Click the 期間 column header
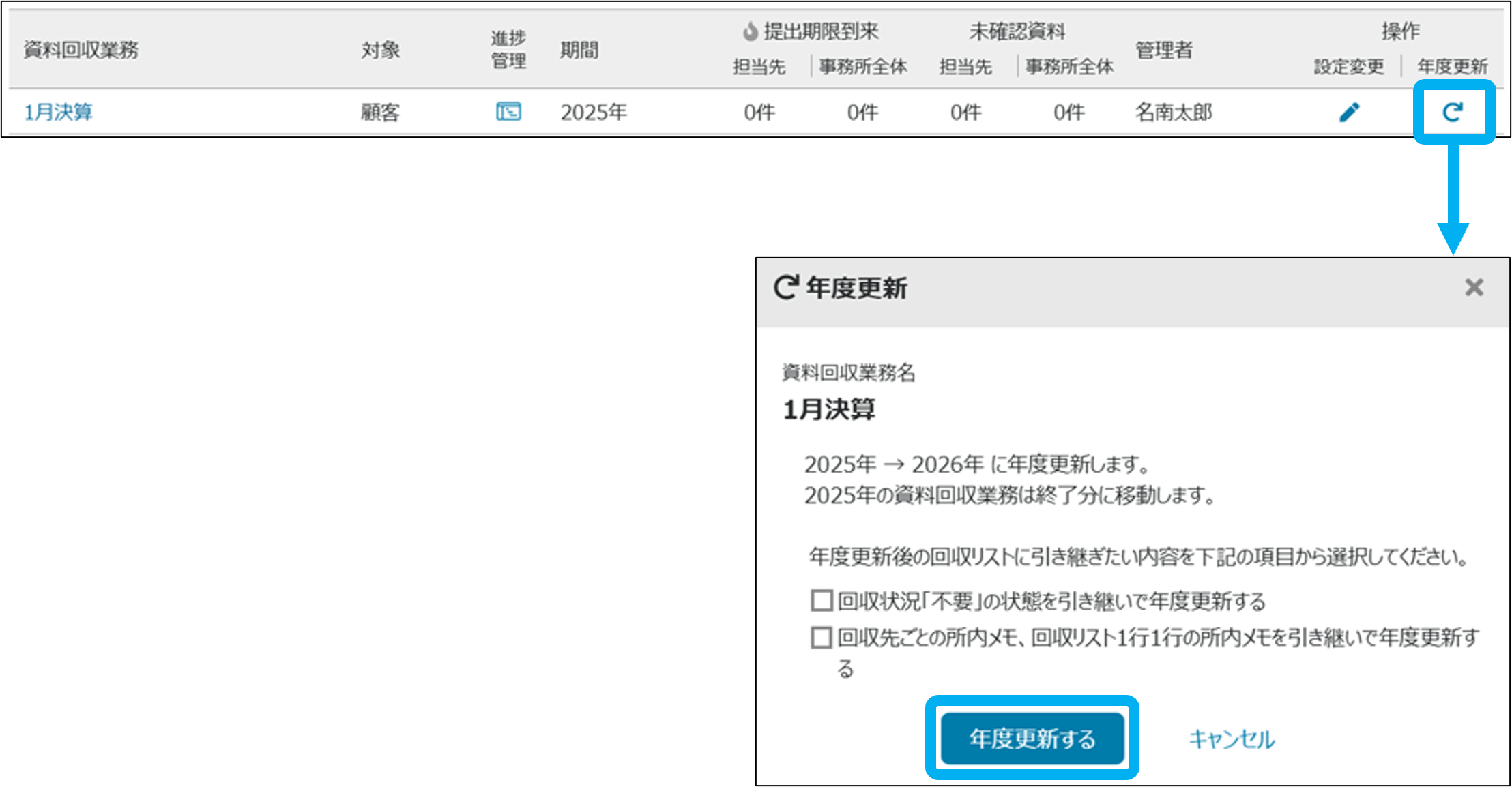The width and height of the screenshot is (1512, 787). (579, 50)
